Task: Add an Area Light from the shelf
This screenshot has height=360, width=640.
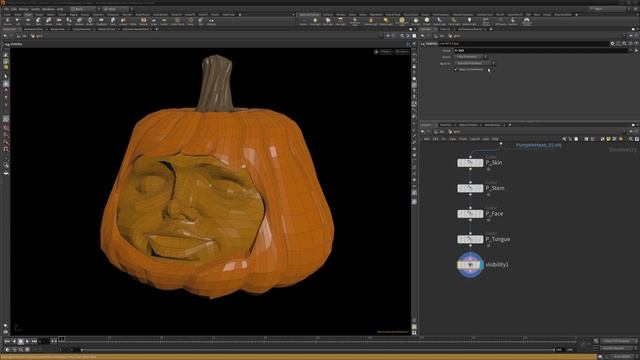Action: 340,21
